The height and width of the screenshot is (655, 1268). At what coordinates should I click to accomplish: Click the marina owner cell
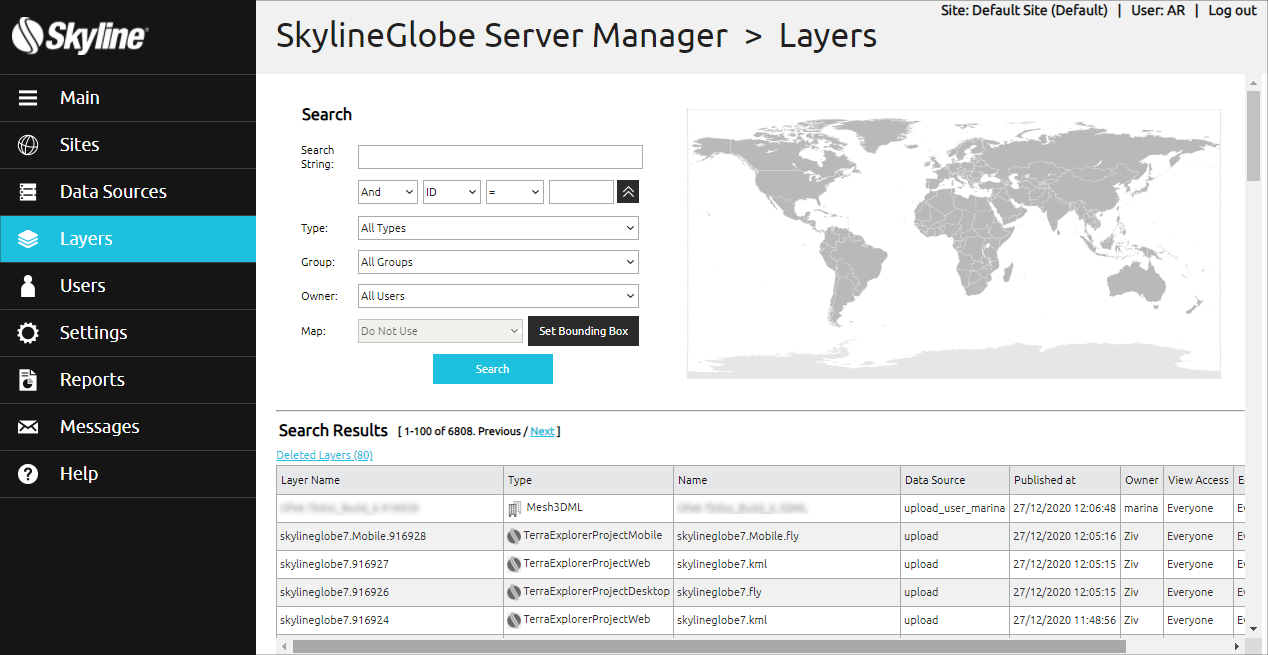(x=1141, y=508)
